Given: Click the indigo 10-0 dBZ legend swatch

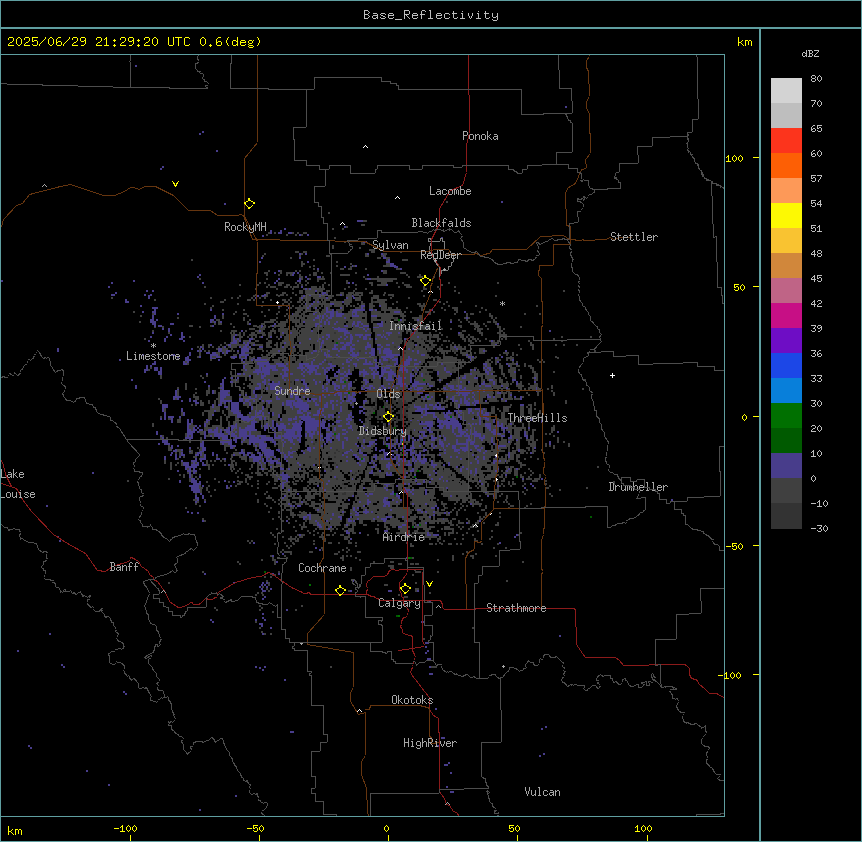Looking at the screenshot, I should [x=786, y=466].
